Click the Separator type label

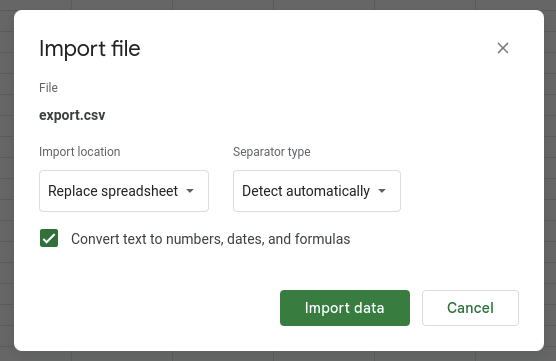272,152
